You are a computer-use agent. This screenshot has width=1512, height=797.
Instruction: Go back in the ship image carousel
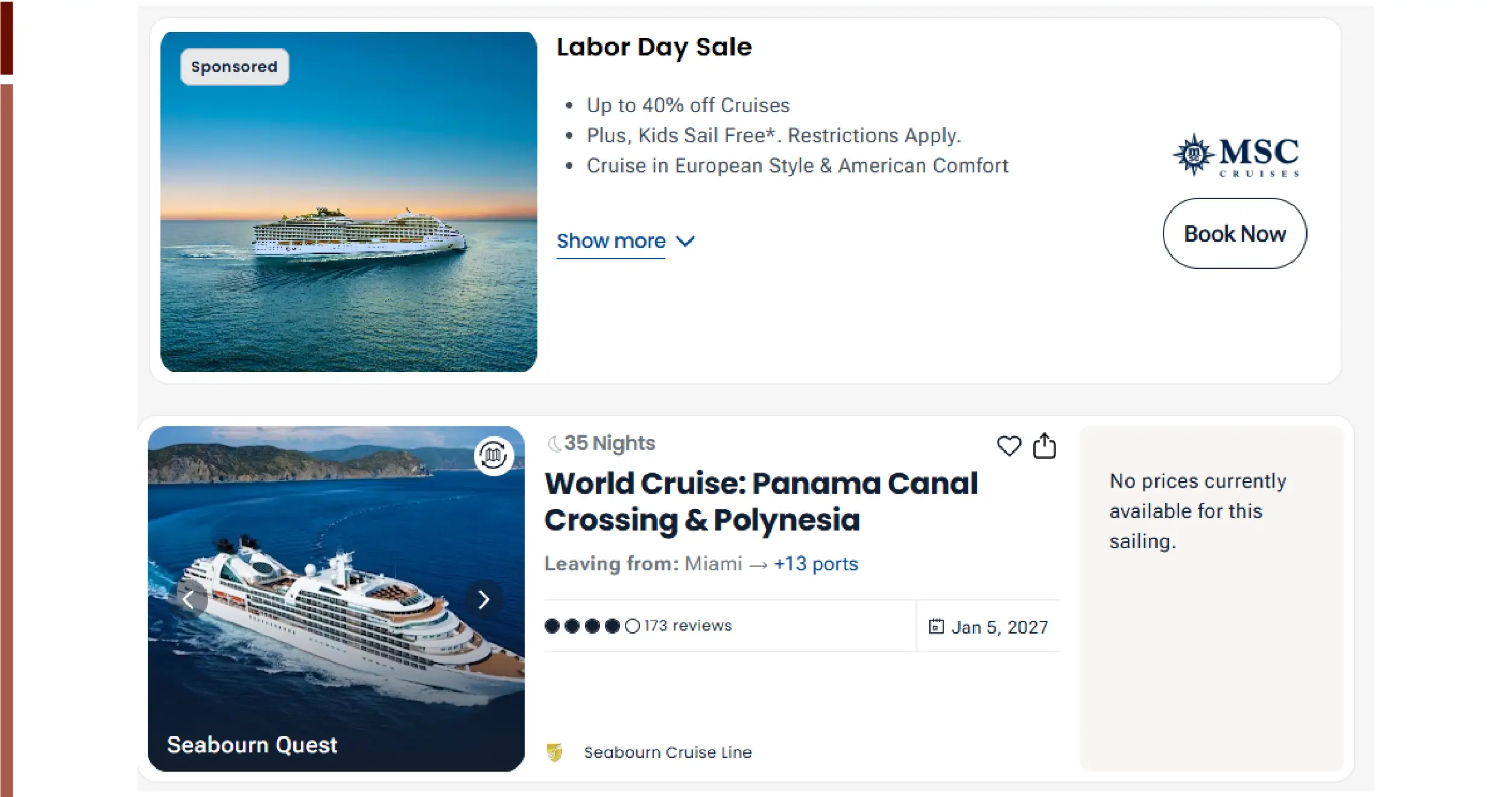click(191, 600)
